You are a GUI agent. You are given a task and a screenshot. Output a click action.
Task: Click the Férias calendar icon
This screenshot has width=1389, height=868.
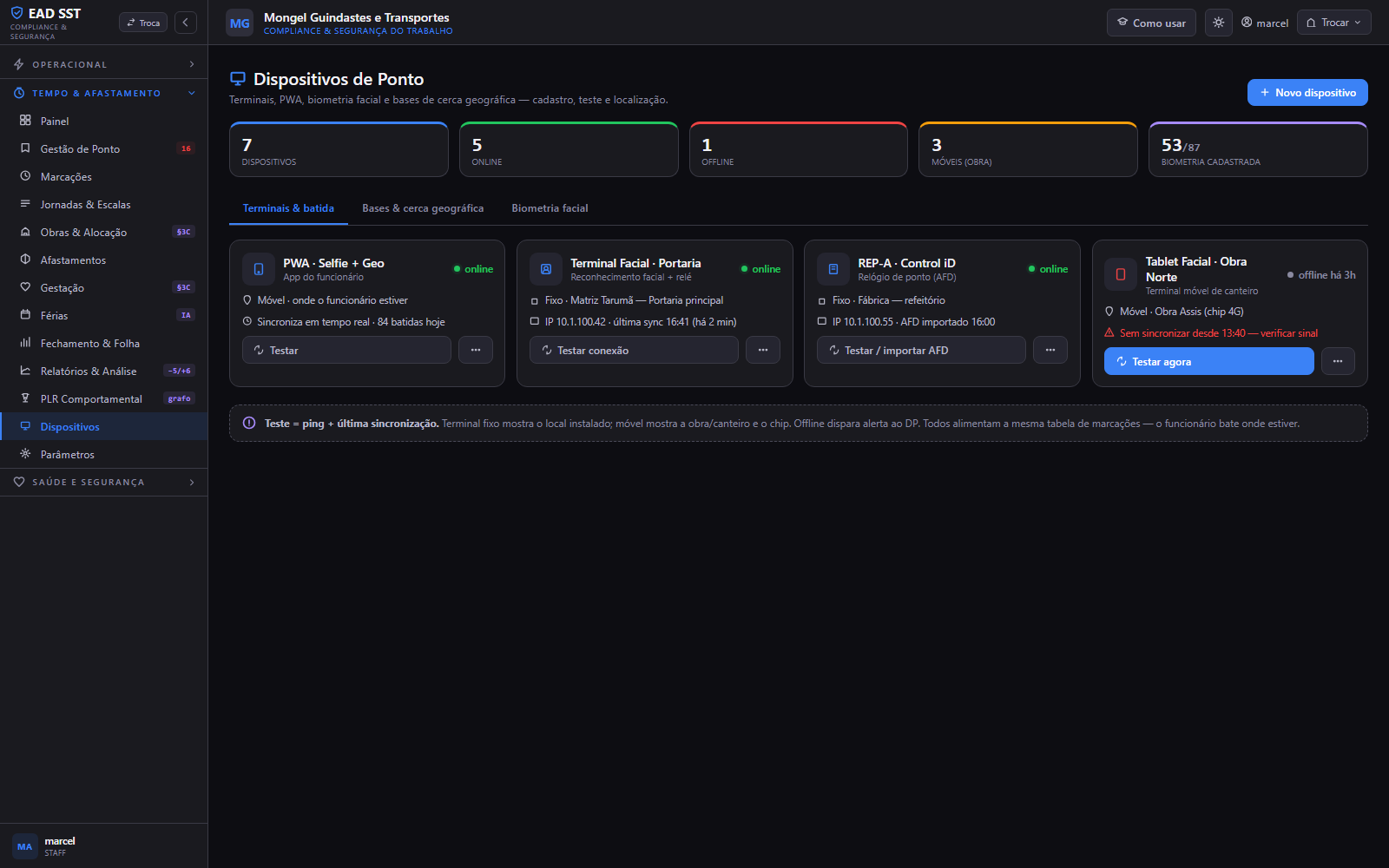tap(25, 315)
